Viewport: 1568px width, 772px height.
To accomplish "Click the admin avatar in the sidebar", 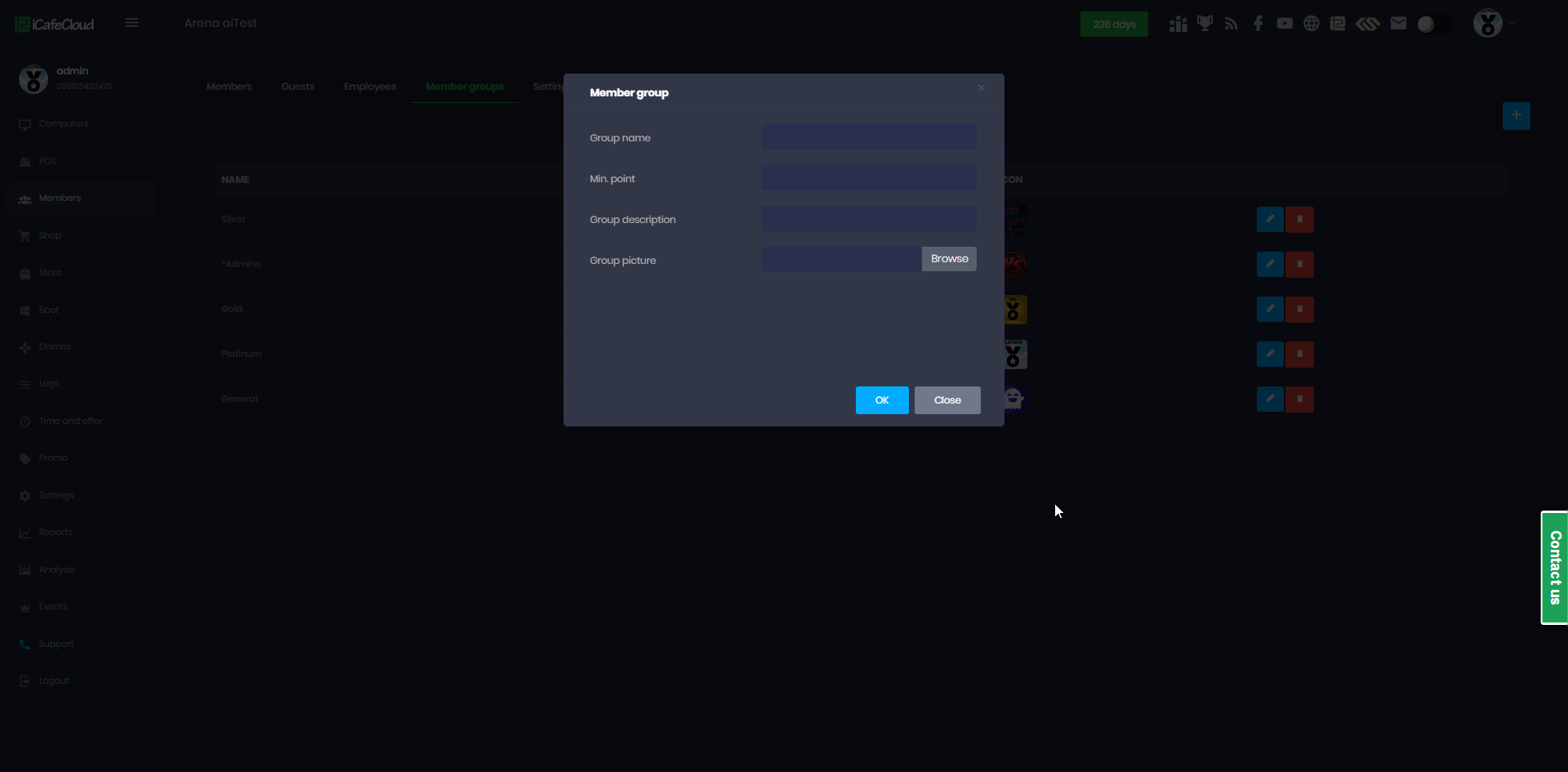I will click(33, 79).
